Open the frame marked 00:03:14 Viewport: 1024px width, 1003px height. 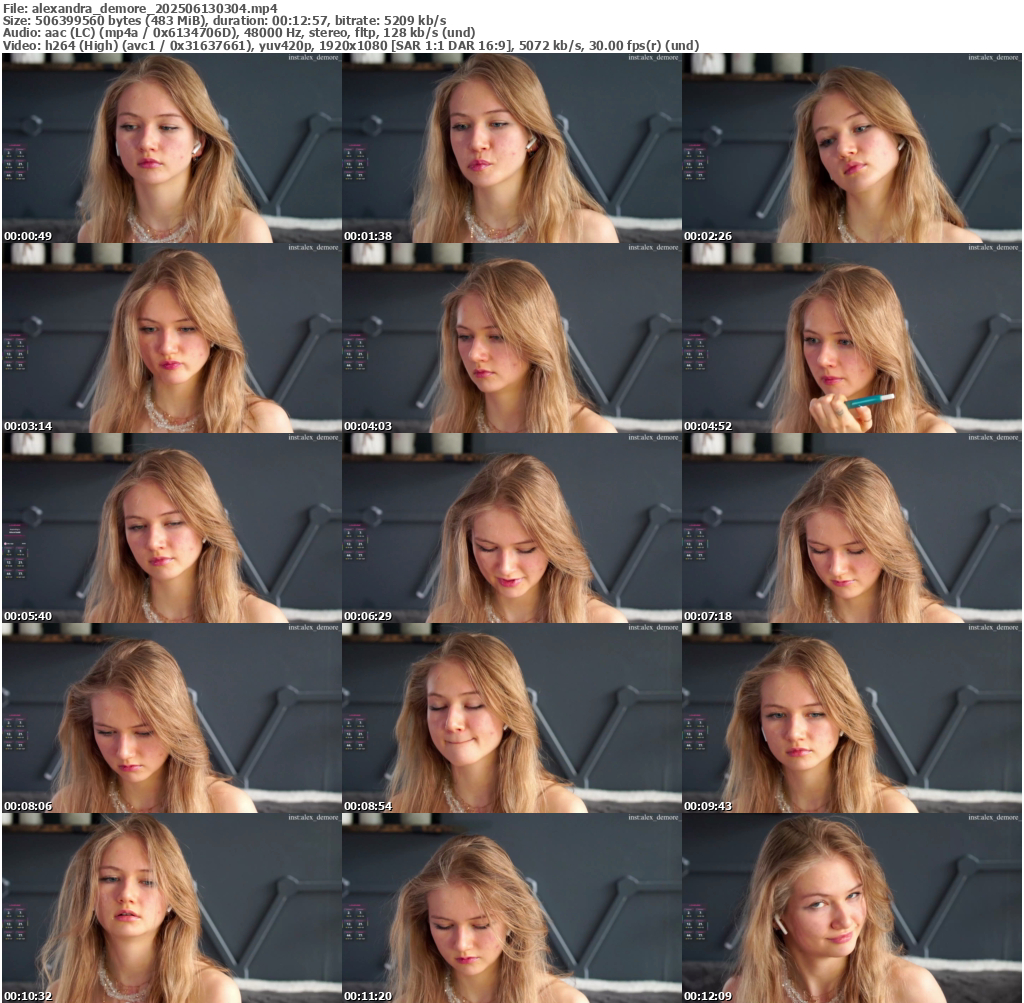pyautogui.click(x=171, y=338)
